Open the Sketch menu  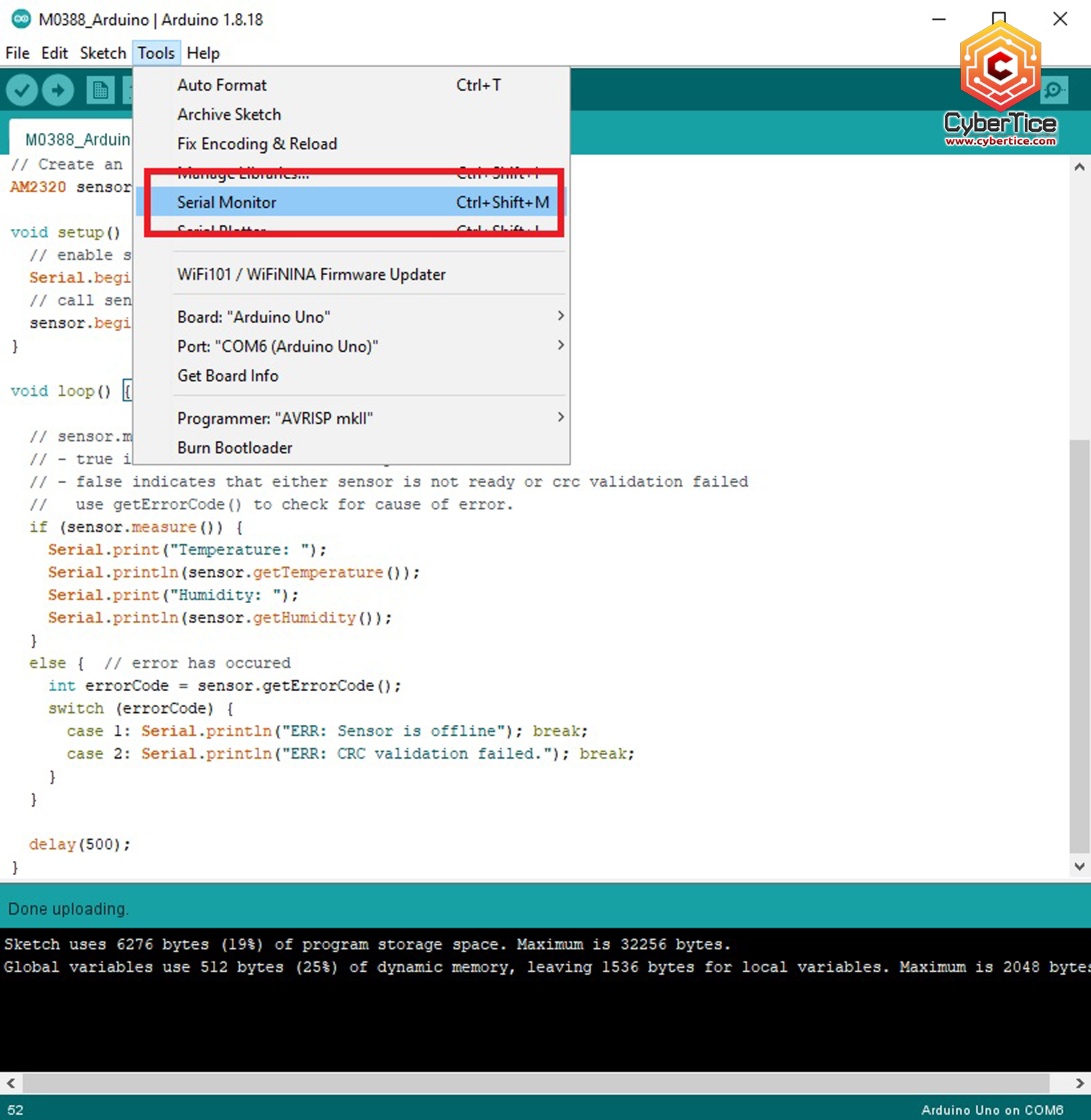tap(102, 52)
